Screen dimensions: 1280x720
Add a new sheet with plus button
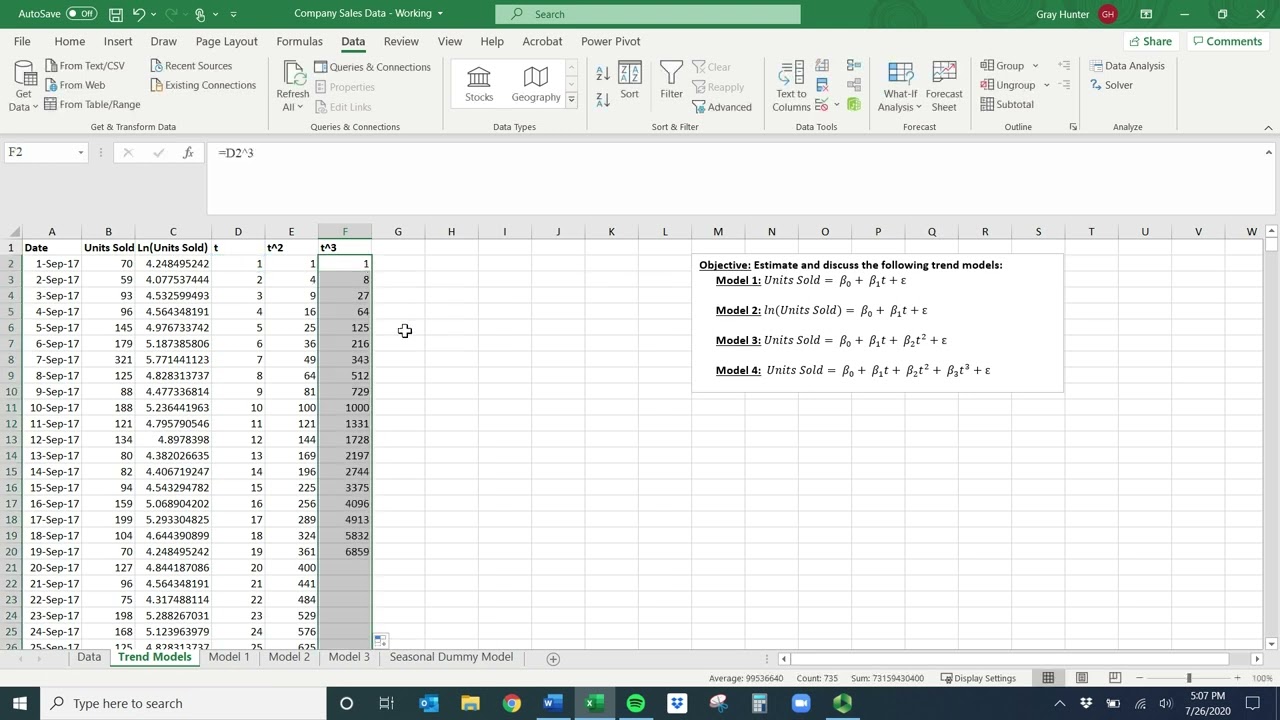(x=553, y=658)
